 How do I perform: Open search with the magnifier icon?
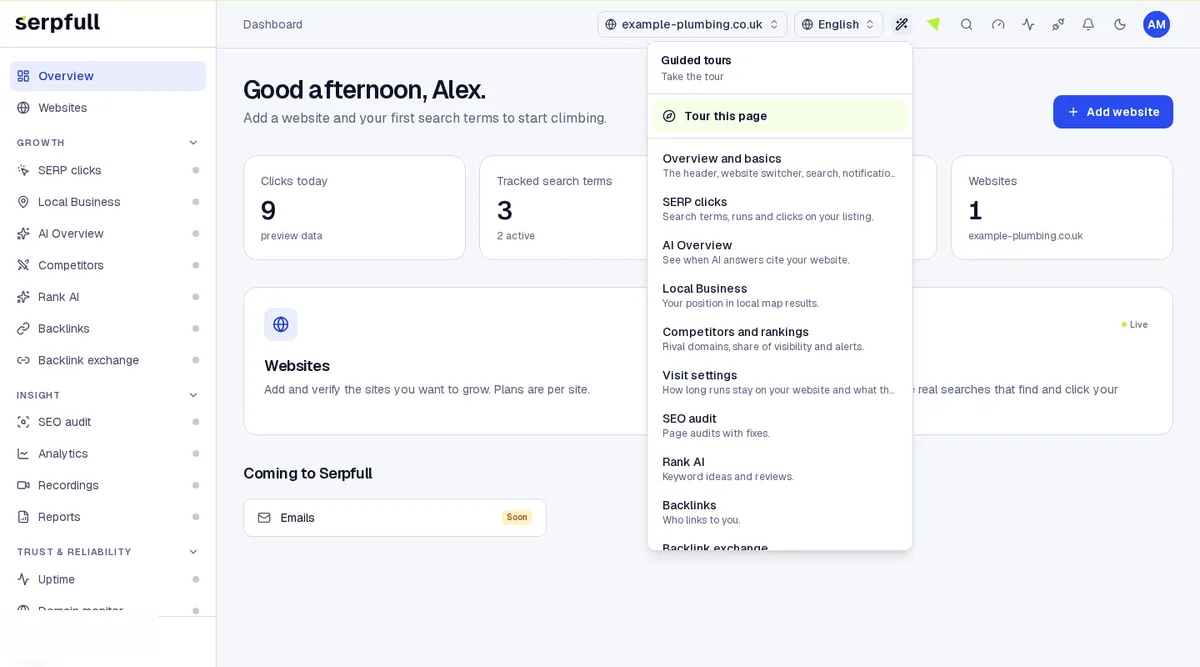tap(966, 24)
